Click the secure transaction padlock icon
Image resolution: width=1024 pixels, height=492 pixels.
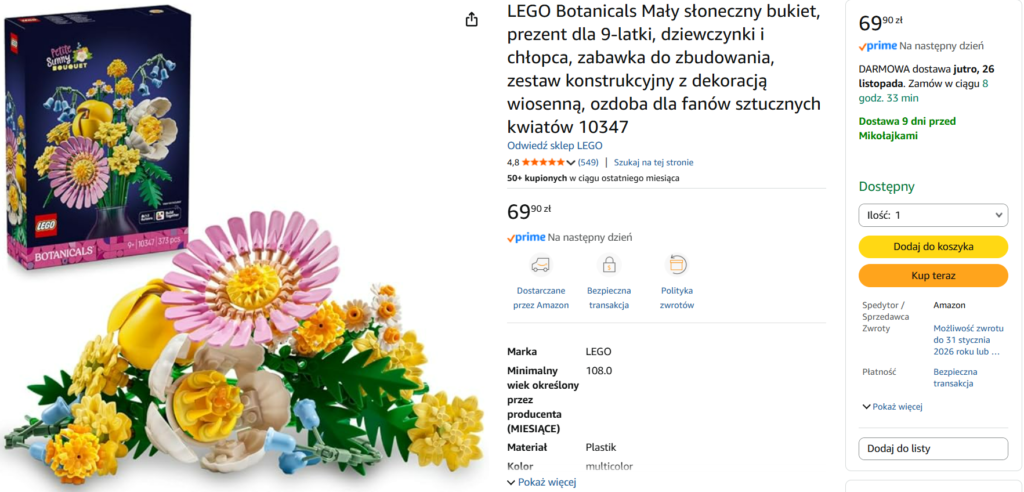click(608, 265)
